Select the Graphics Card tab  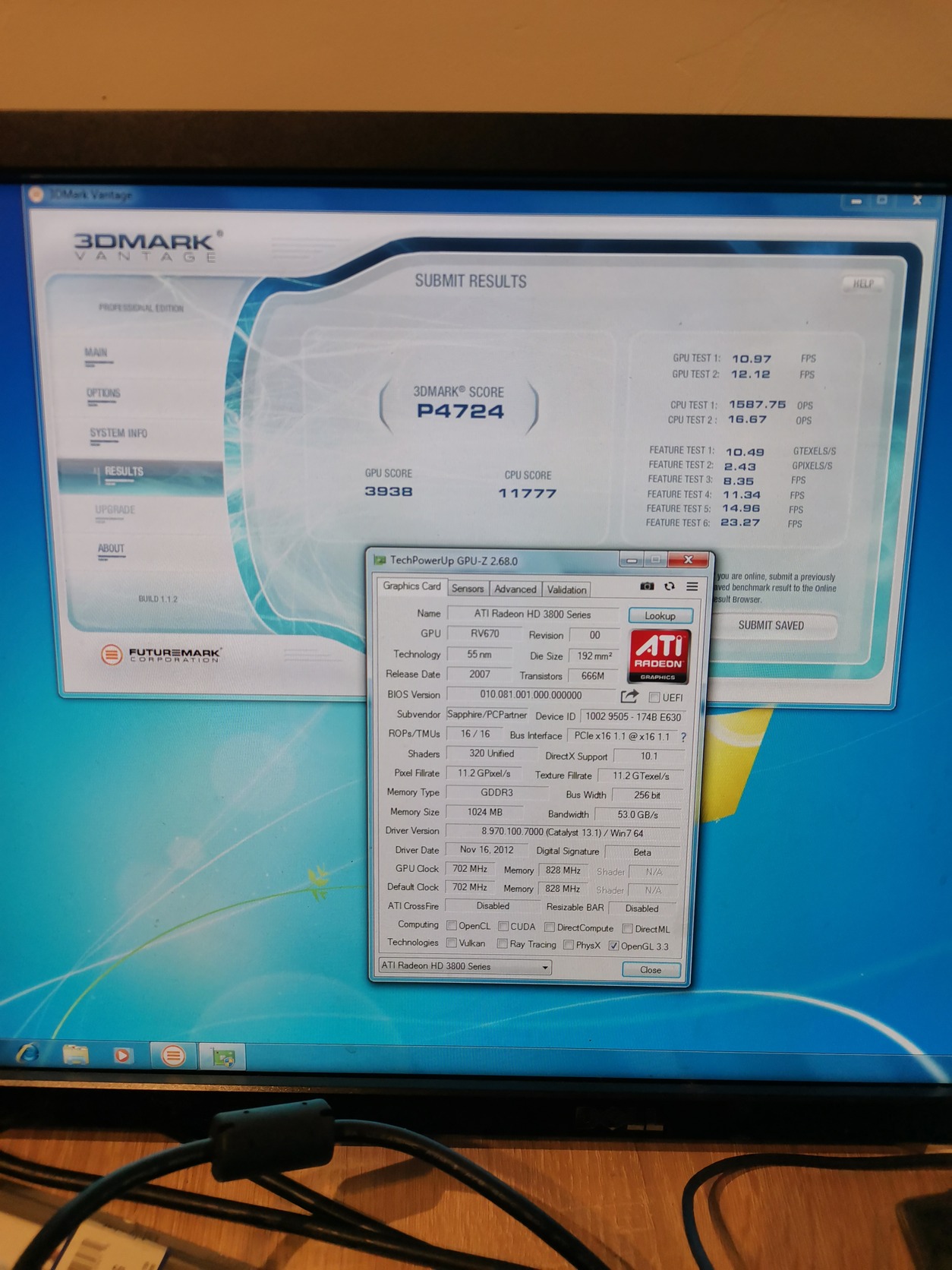411,586
